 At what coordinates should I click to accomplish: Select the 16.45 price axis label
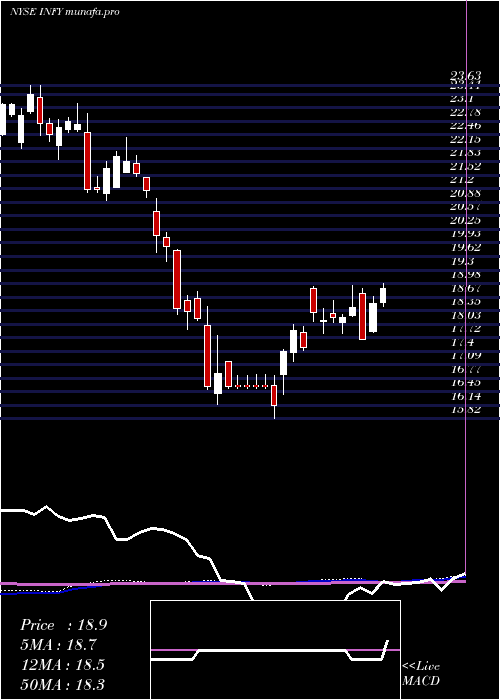point(466,383)
